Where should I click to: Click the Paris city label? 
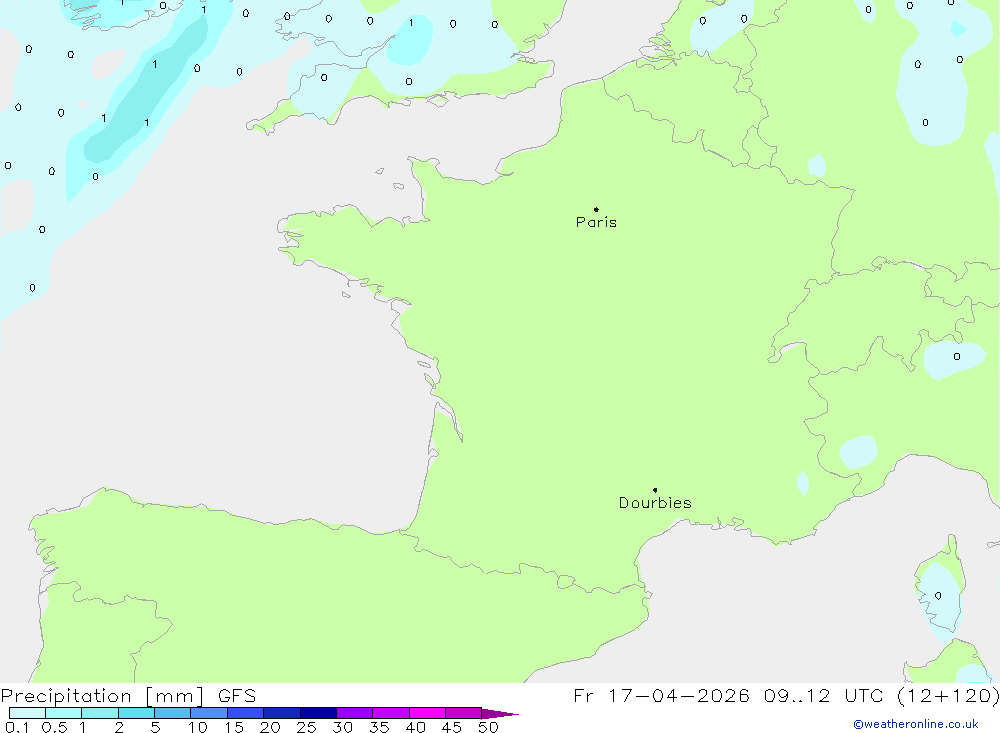[x=596, y=222]
